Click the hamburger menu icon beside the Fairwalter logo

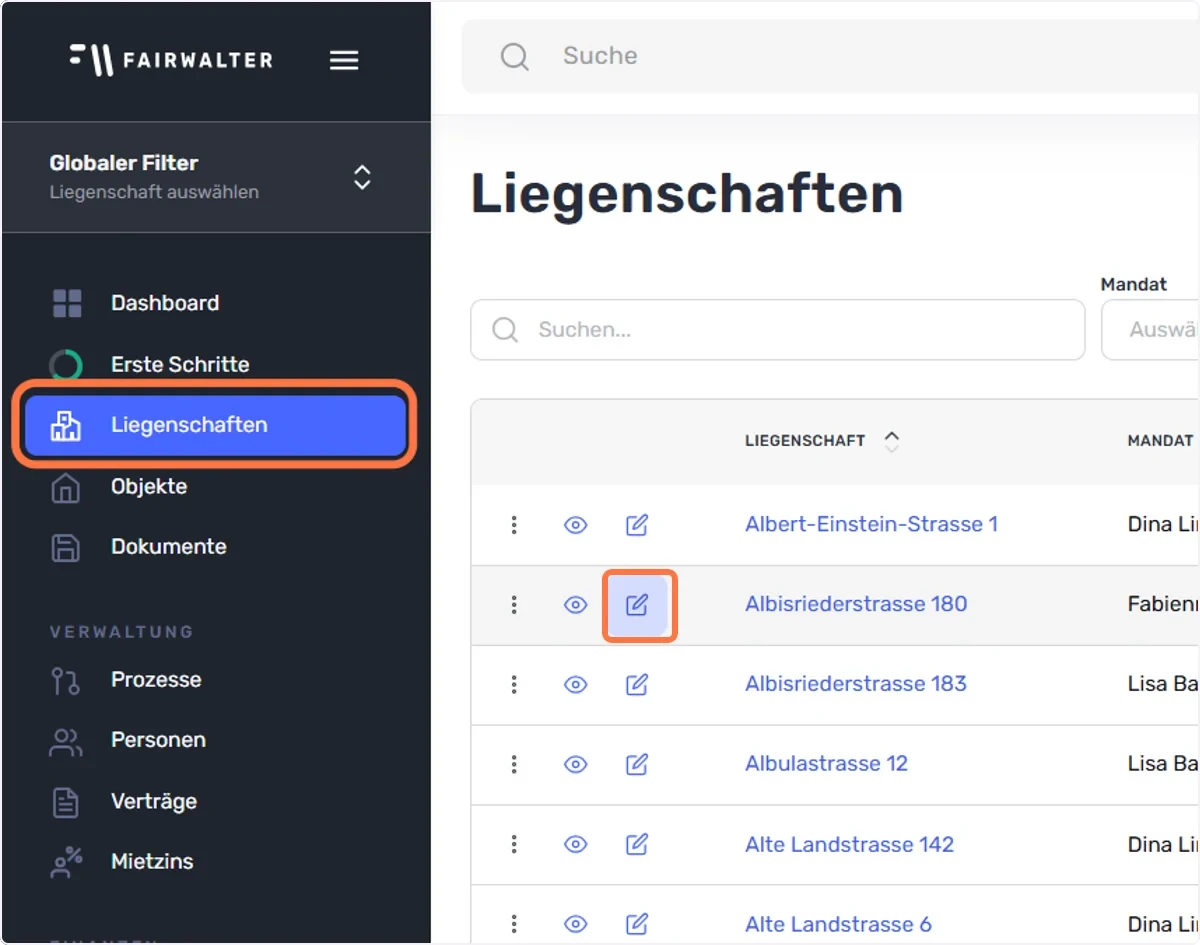[344, 61]
